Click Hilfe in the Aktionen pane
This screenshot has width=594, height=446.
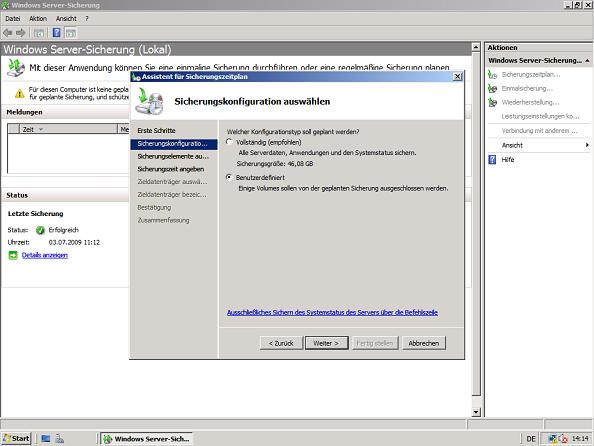[x=508, y=160]
